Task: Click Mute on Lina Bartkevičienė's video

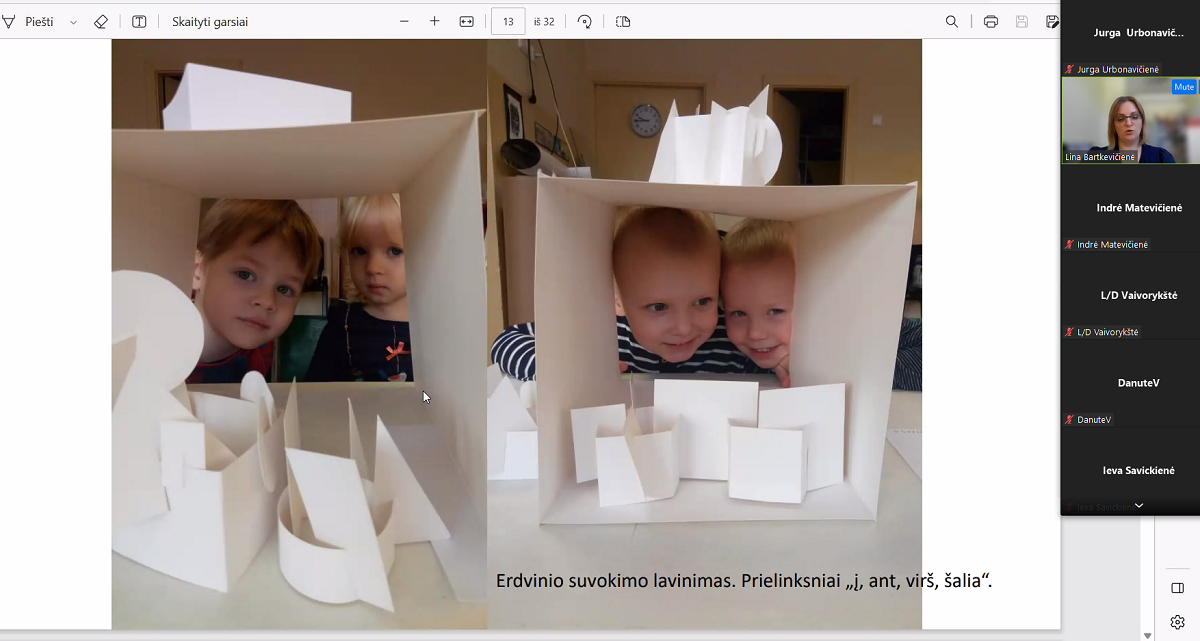Action: coord(1184,87)
